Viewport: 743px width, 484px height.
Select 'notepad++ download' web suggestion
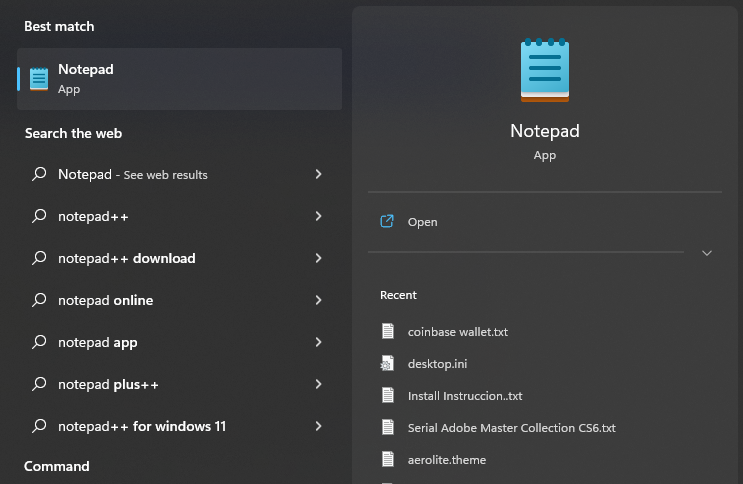[179, 258]
